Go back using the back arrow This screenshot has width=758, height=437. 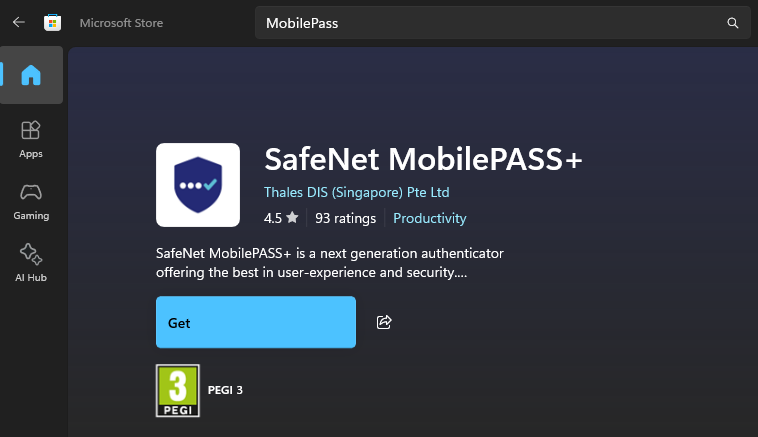pos(19,22)
